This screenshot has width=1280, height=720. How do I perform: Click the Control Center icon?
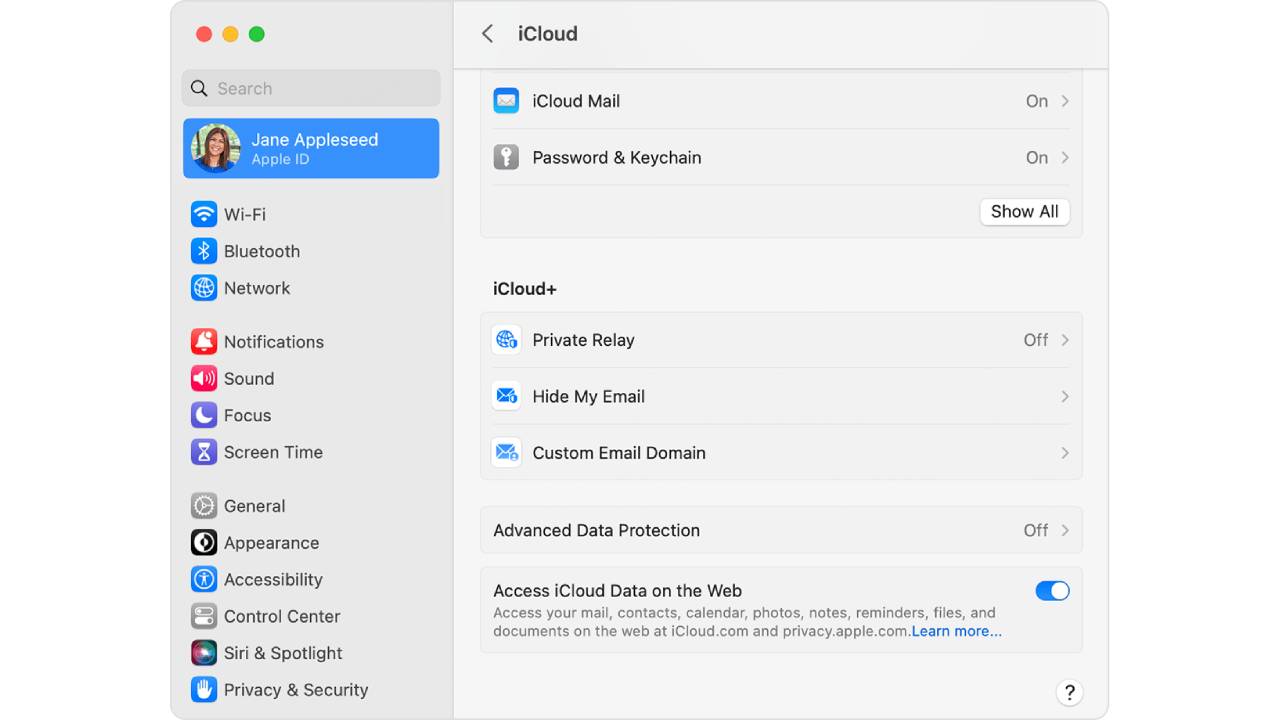[204, 616]
